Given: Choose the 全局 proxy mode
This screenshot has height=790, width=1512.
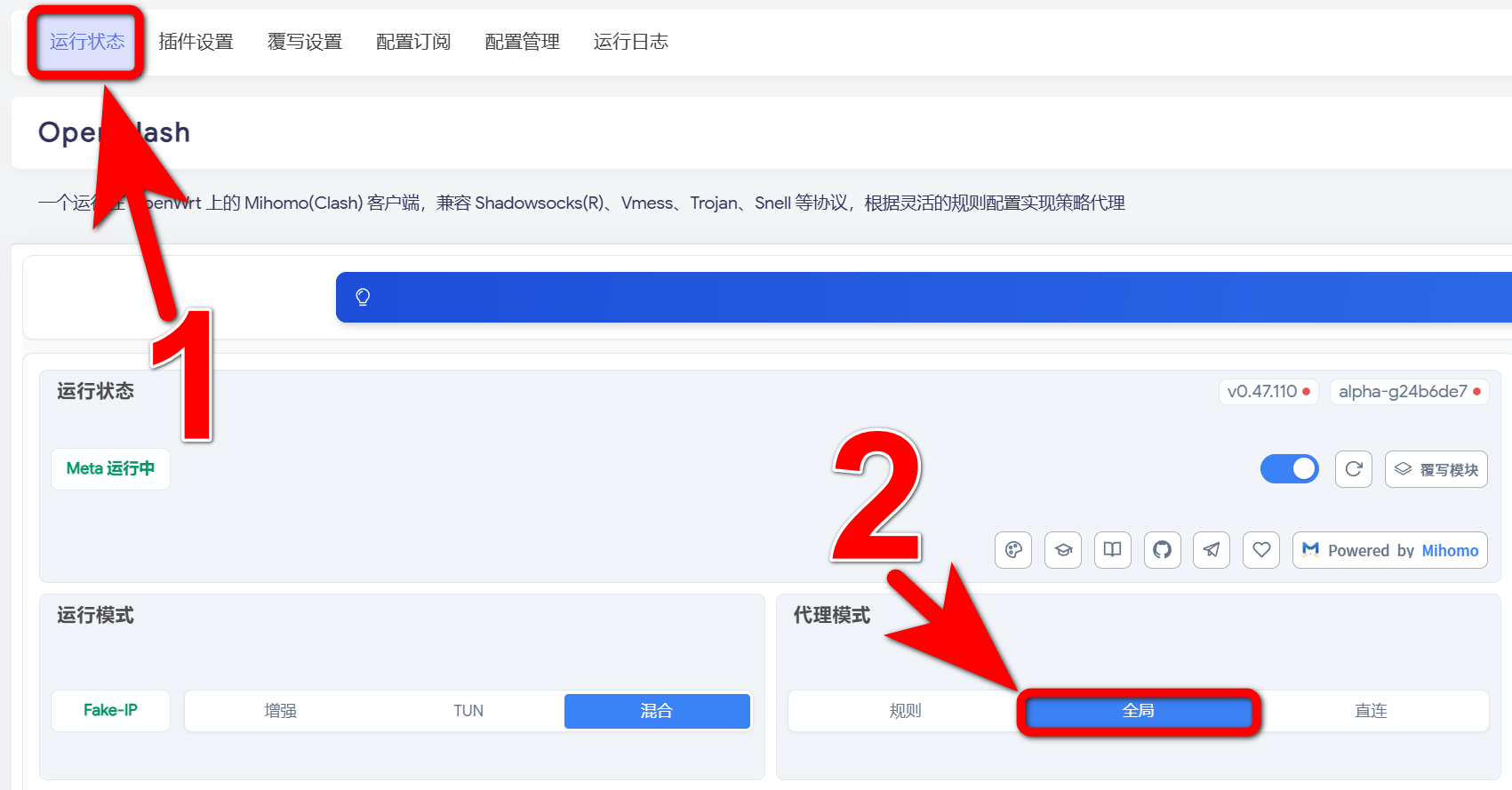Looking at the screenshot, I should (1139, 711).
